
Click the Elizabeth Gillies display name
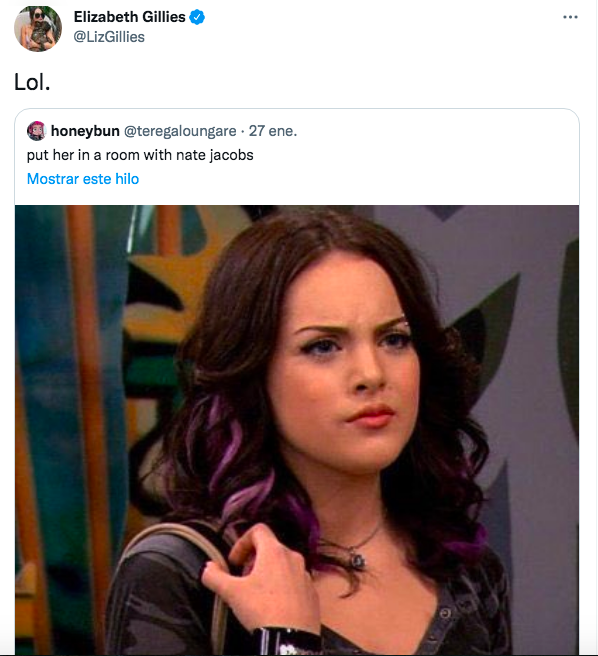pos(129,17)
